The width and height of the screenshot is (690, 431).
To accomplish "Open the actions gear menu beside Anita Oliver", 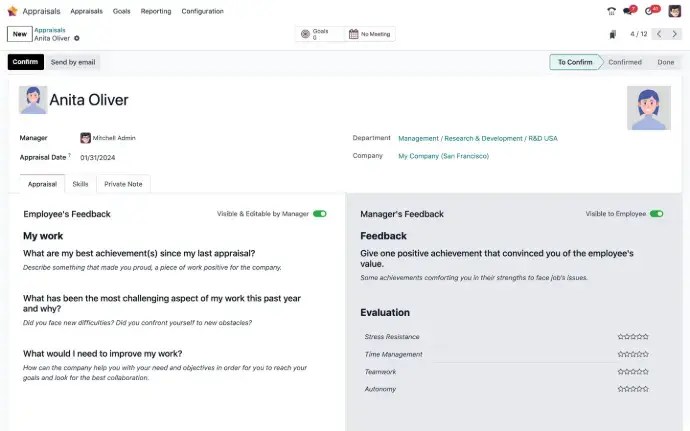I will pos(77,38).
